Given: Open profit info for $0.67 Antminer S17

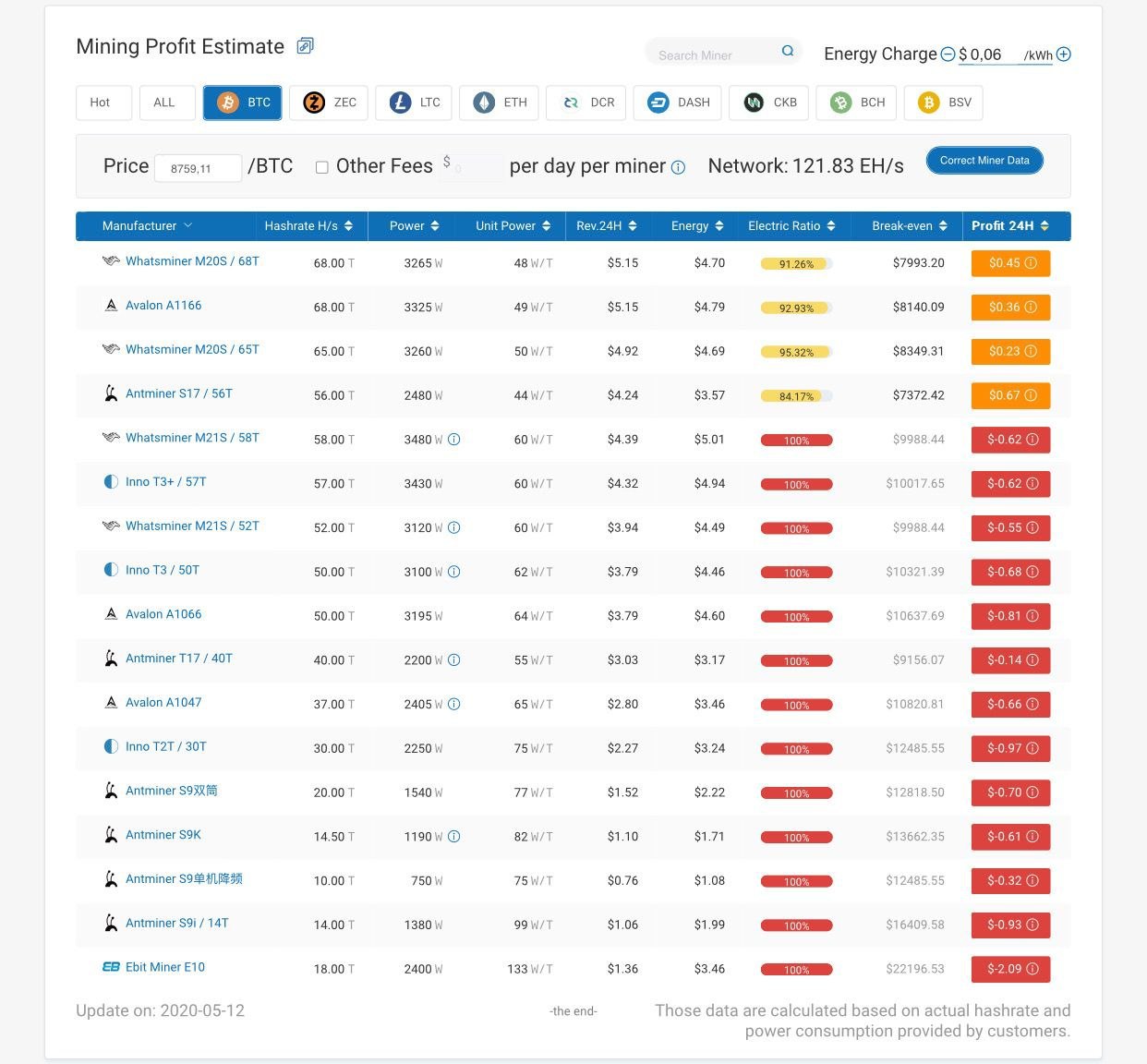Looking at the screenshot, I should [x=1031, y=395].
